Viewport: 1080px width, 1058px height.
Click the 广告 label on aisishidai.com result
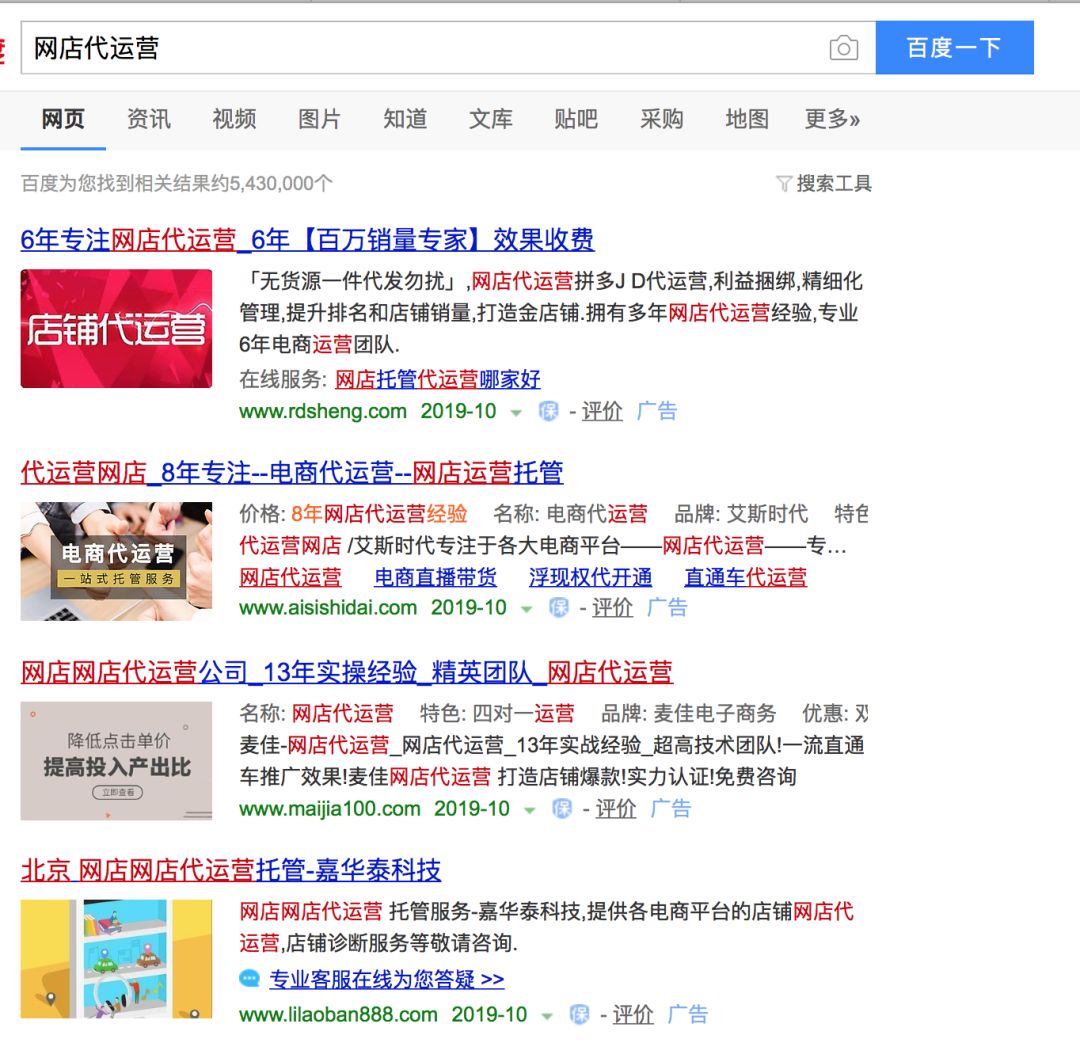click(667, 608)
